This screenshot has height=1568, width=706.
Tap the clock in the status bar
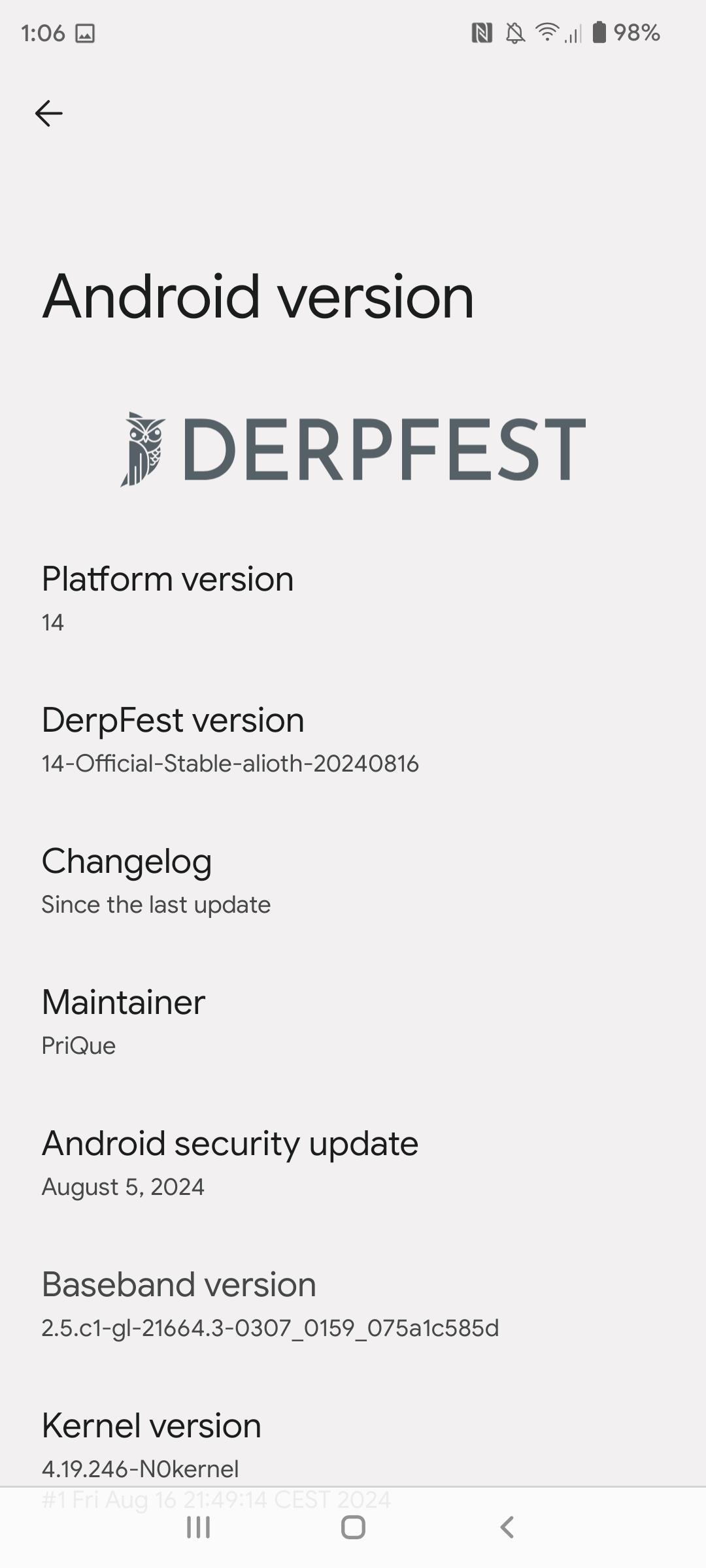point(43,33)
